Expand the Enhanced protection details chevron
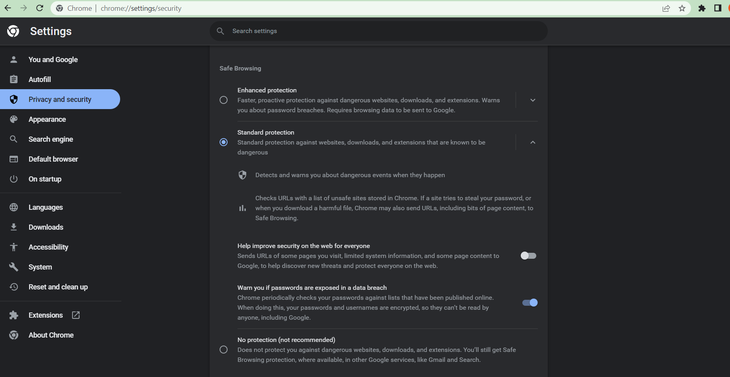Image resolution: width=730 pixels, height=377 pixels. (533, 100)
